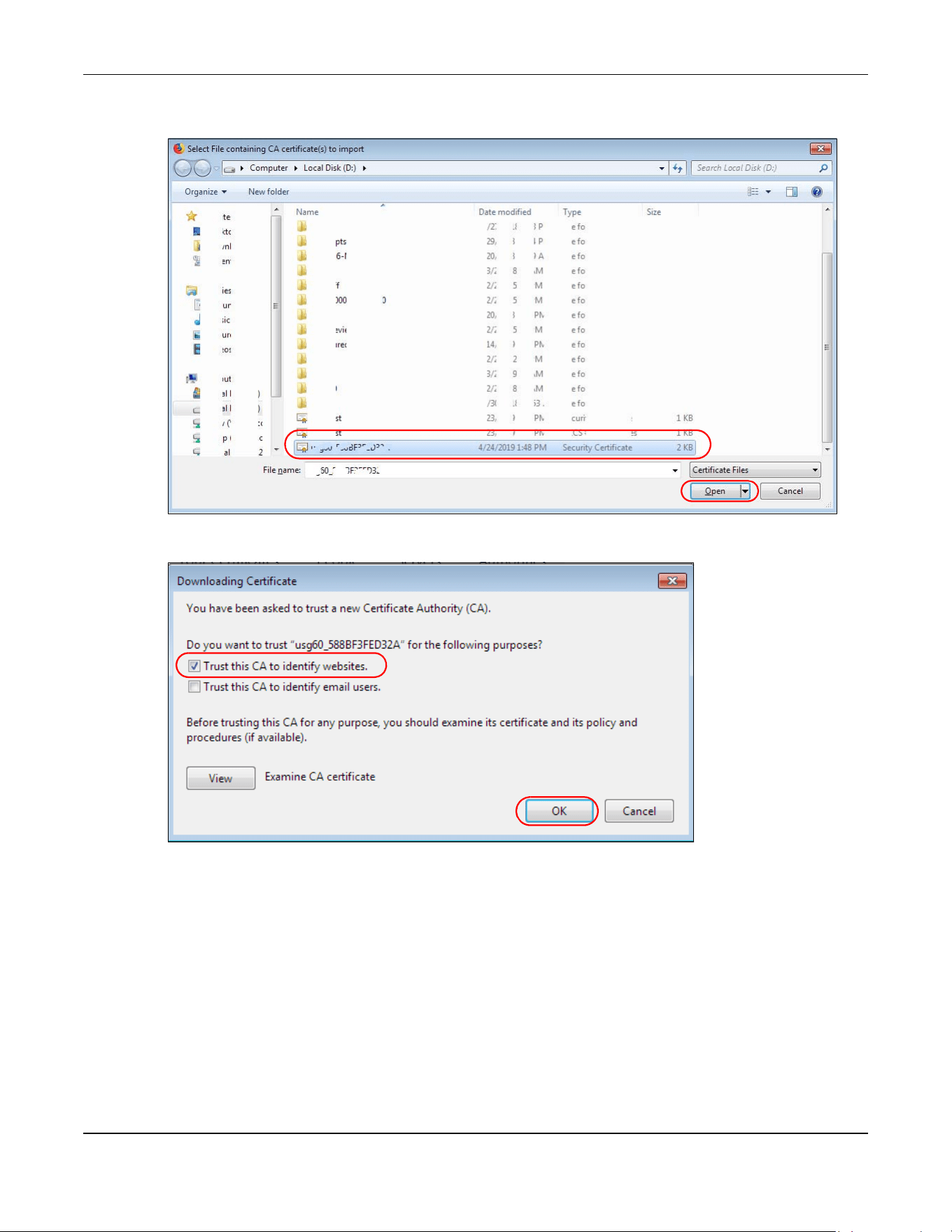Click 'Local Disk (D:)' in address path

pyautogui.click(x=329, y=168)
